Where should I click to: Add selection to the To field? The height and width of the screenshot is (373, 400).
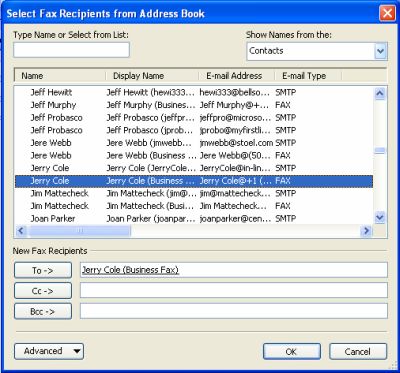(43, 270)
